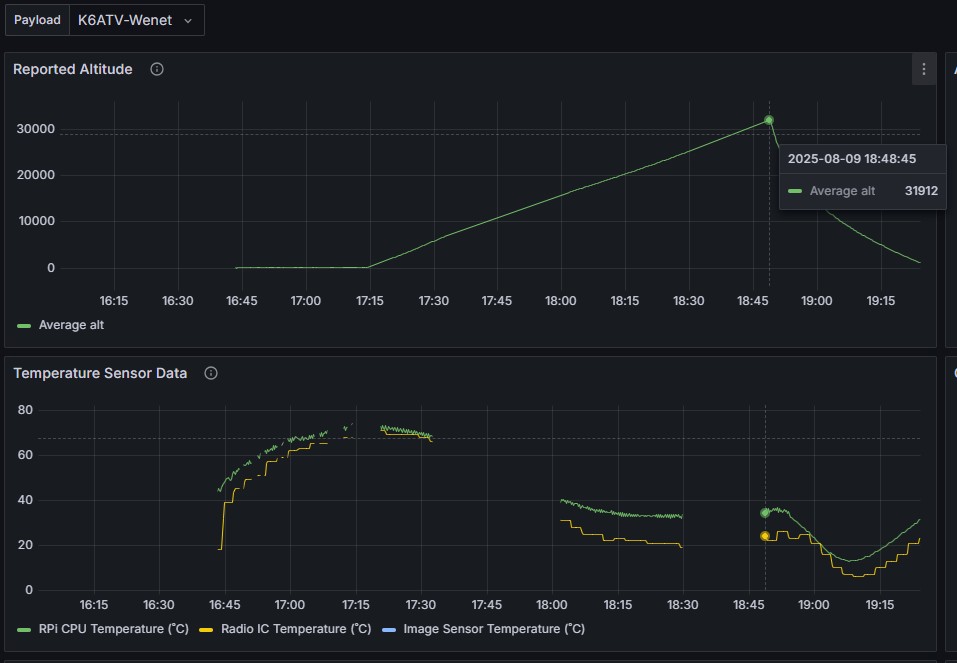Viewport: 957px width, 663px height.
Task: Click the Payload variable label
Action: [37, 20]
